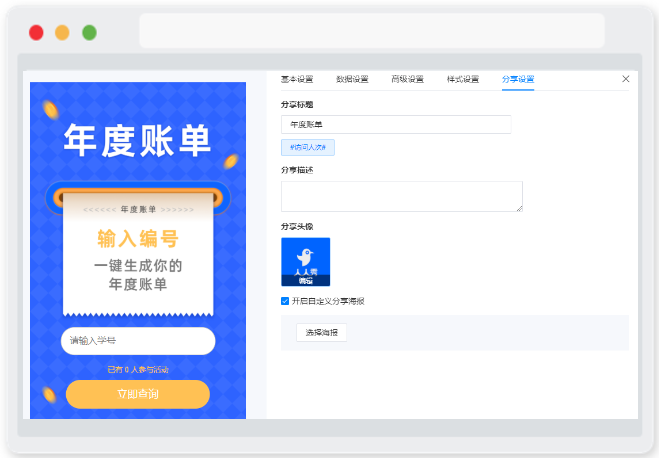Image resolution: width=659 pixels, height=458 pixels.
Task: Select the 年度账单 headline in preview
Action: click(137, 140)
